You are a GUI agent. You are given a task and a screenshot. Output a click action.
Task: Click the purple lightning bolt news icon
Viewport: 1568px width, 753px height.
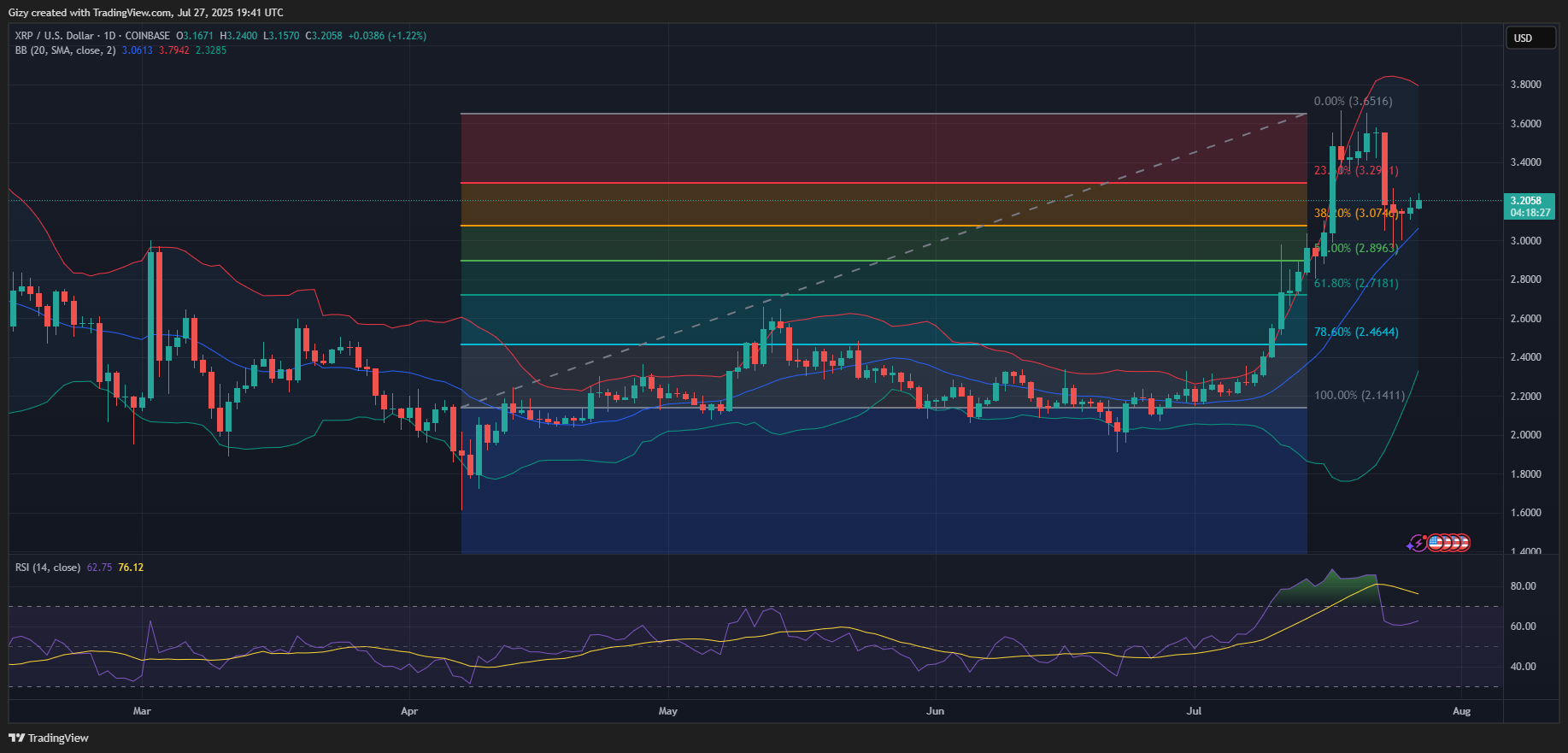point(1418,543)
